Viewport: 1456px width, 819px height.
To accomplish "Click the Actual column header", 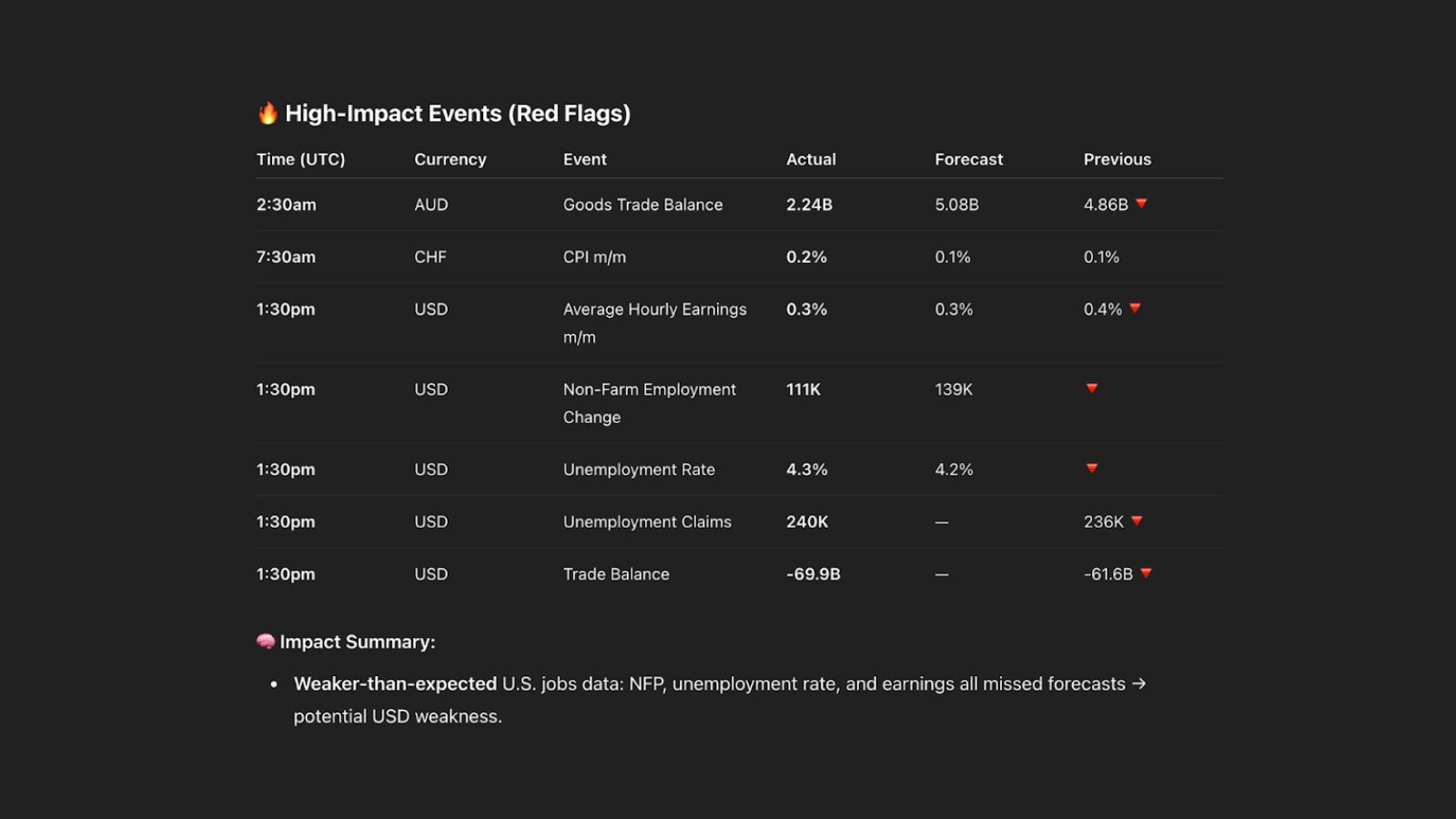I will click(x=811, y=159).
